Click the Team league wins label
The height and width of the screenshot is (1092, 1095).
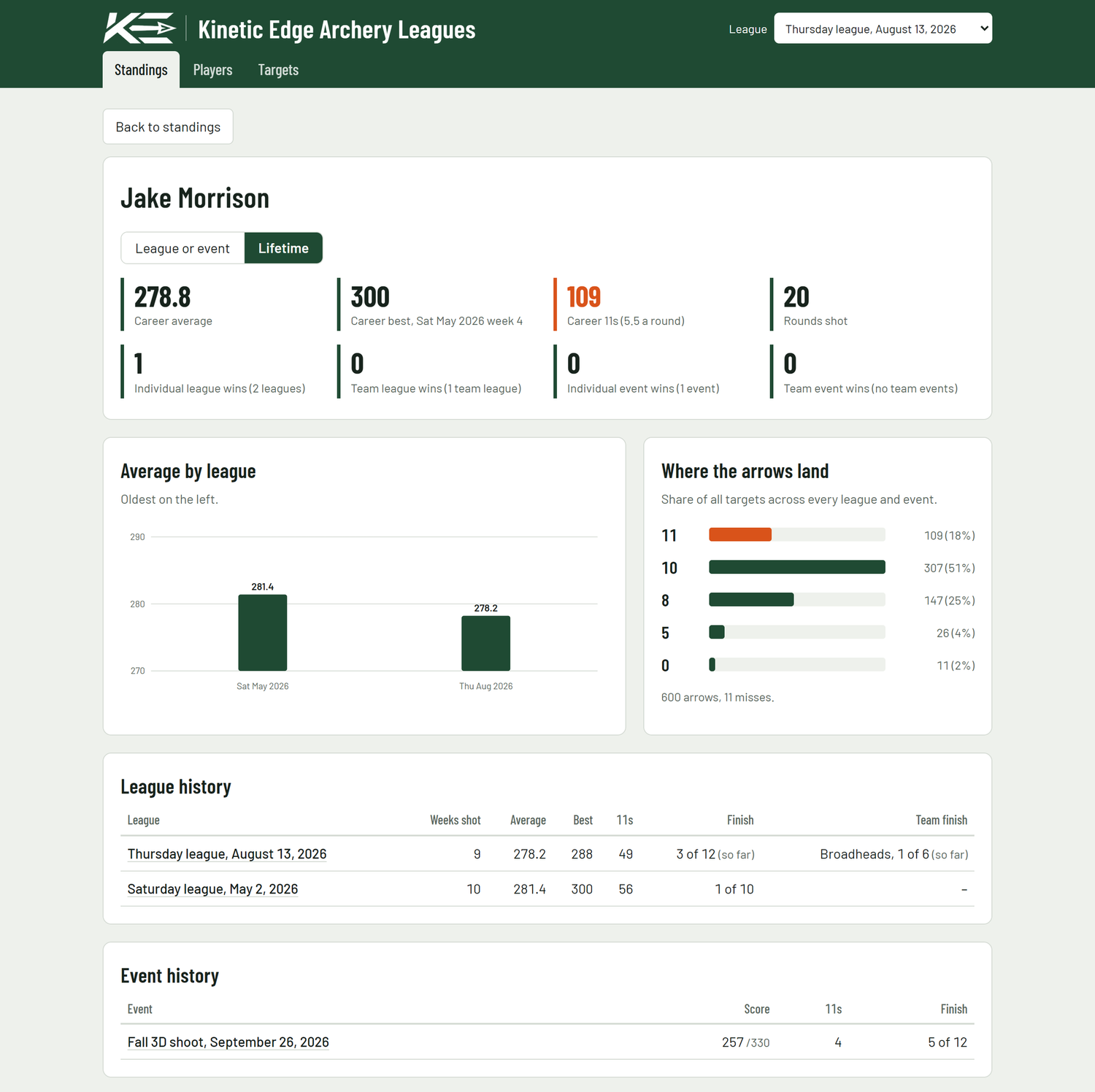pyautogui.click(x=436, y=388)
